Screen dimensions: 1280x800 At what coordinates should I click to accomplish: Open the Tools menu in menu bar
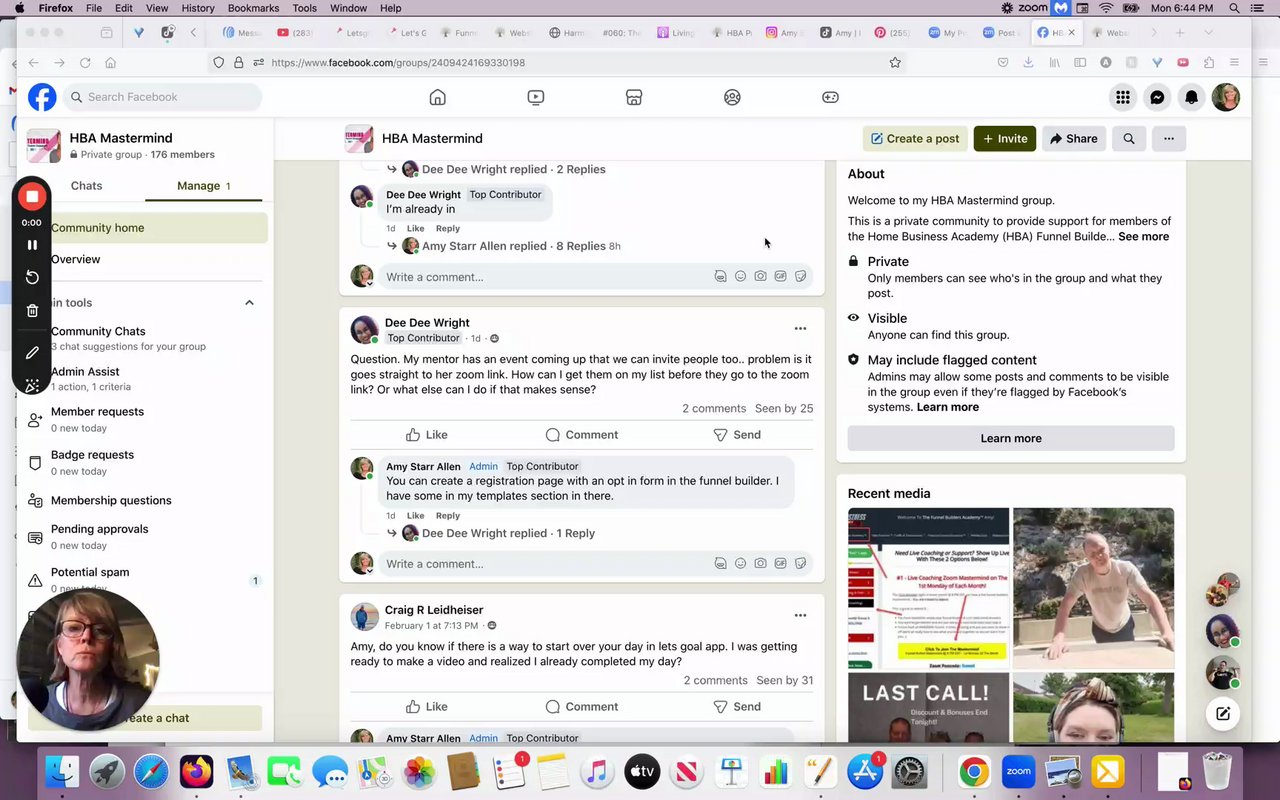[305, 8]
